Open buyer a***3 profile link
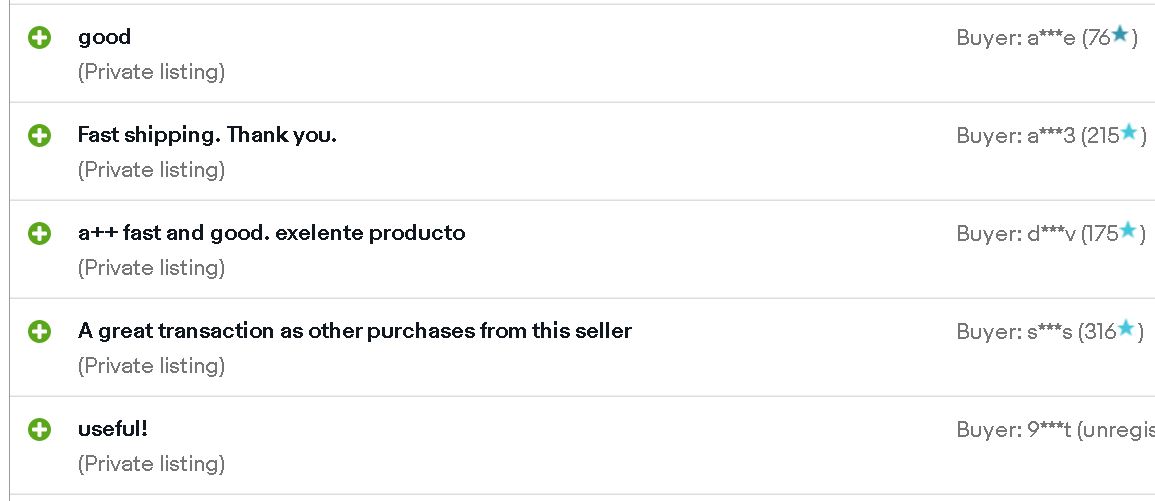 1051,136
